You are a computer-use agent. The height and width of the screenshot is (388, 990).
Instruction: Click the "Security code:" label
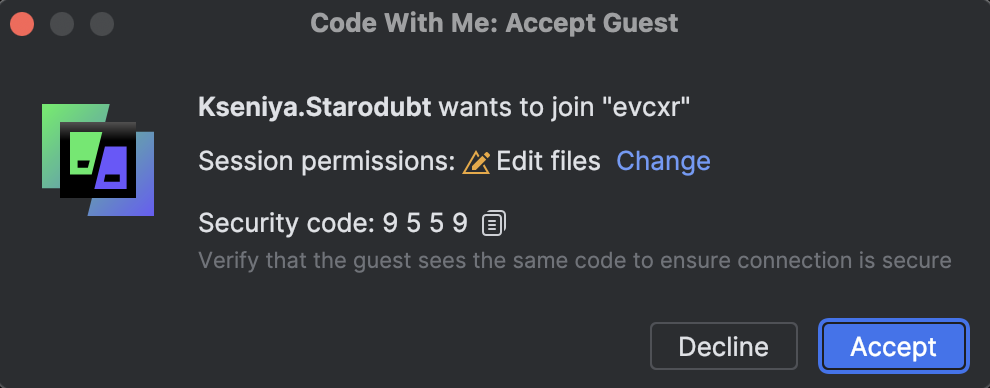287,223
